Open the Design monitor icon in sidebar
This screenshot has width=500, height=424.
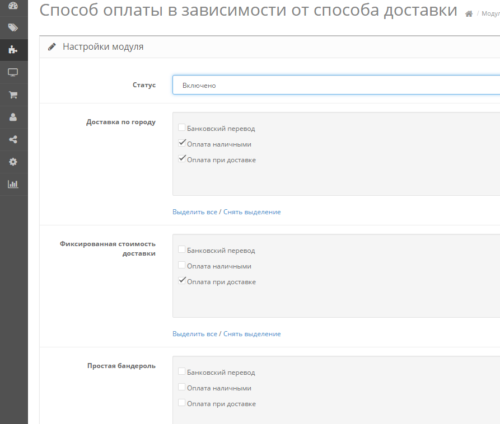click(x=13, y=72)
